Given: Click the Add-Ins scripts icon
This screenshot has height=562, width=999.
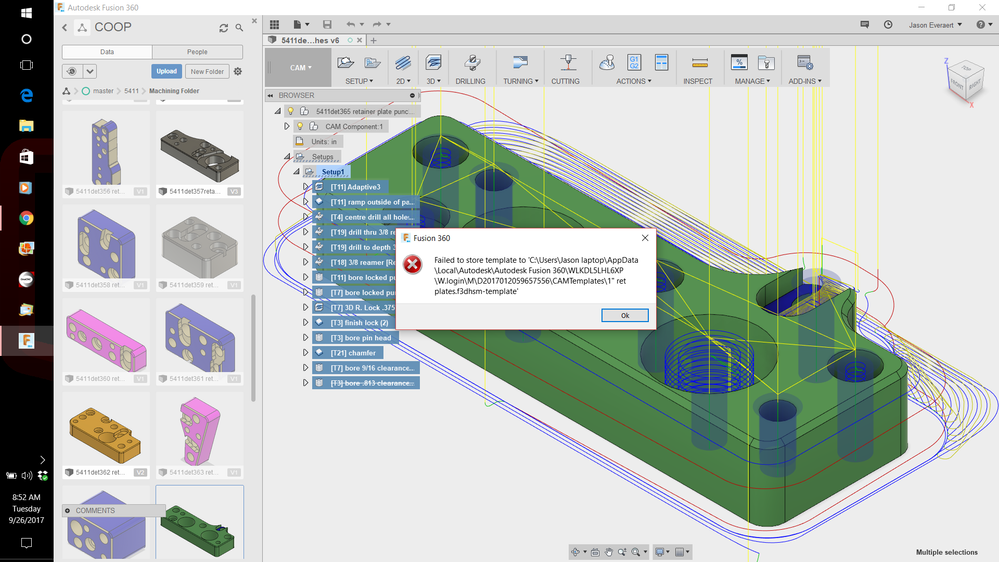Looking at the screenshot, I should pyautogui.click(x=805, y=62).
